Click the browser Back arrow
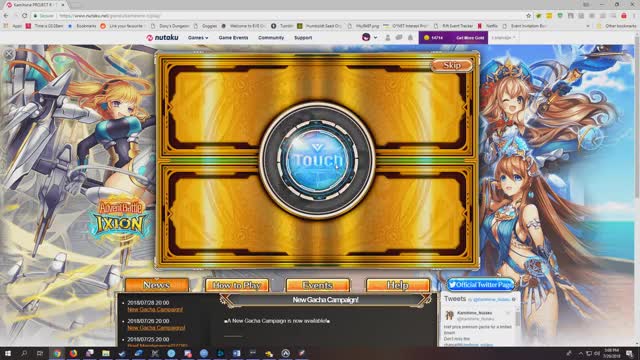 (x=6, y=16)
